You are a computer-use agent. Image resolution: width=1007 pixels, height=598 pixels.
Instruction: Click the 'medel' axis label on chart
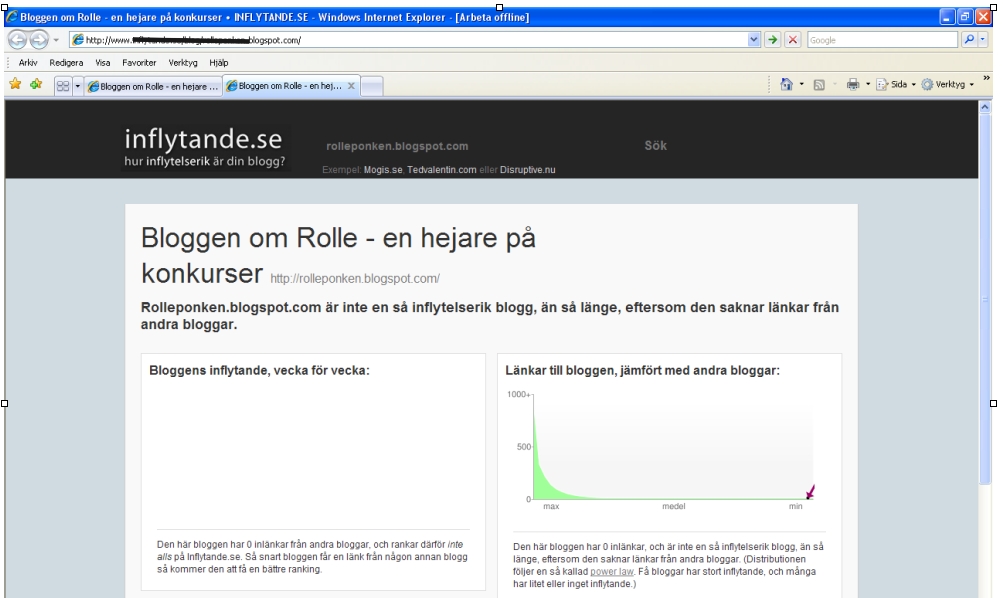point(674,506)
